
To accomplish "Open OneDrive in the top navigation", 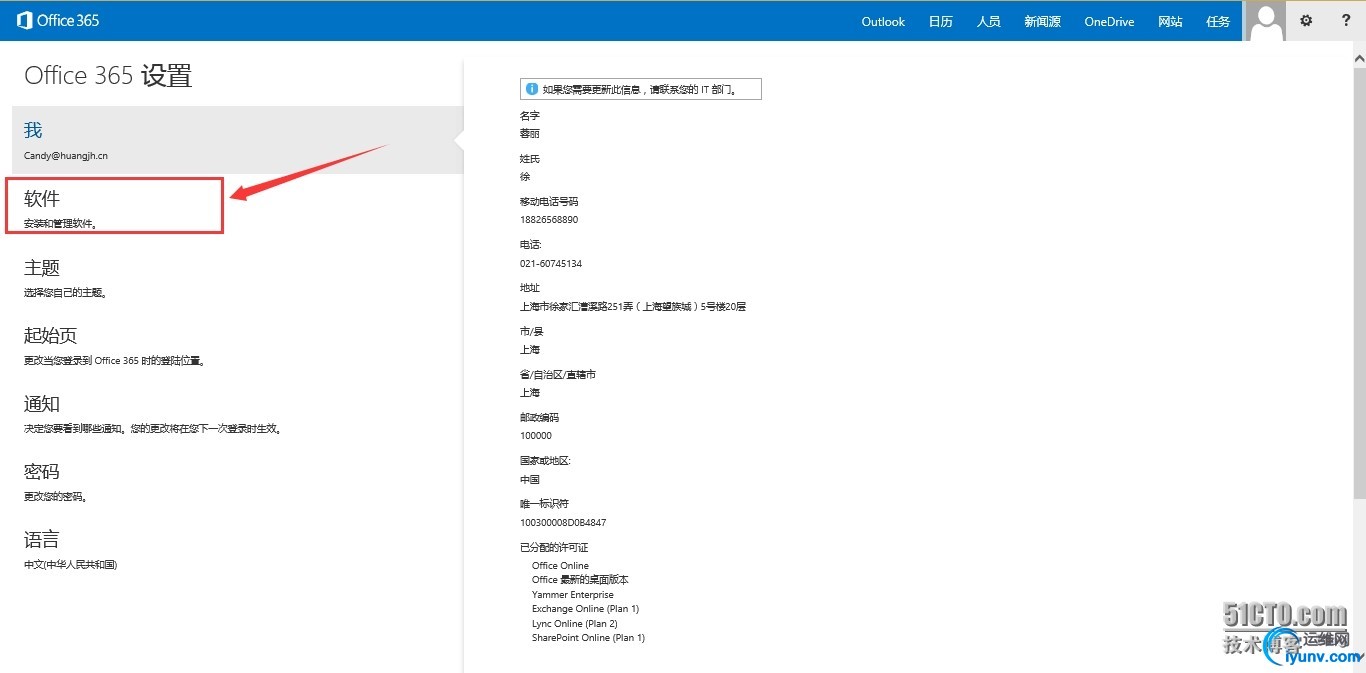I will 1109,21.
